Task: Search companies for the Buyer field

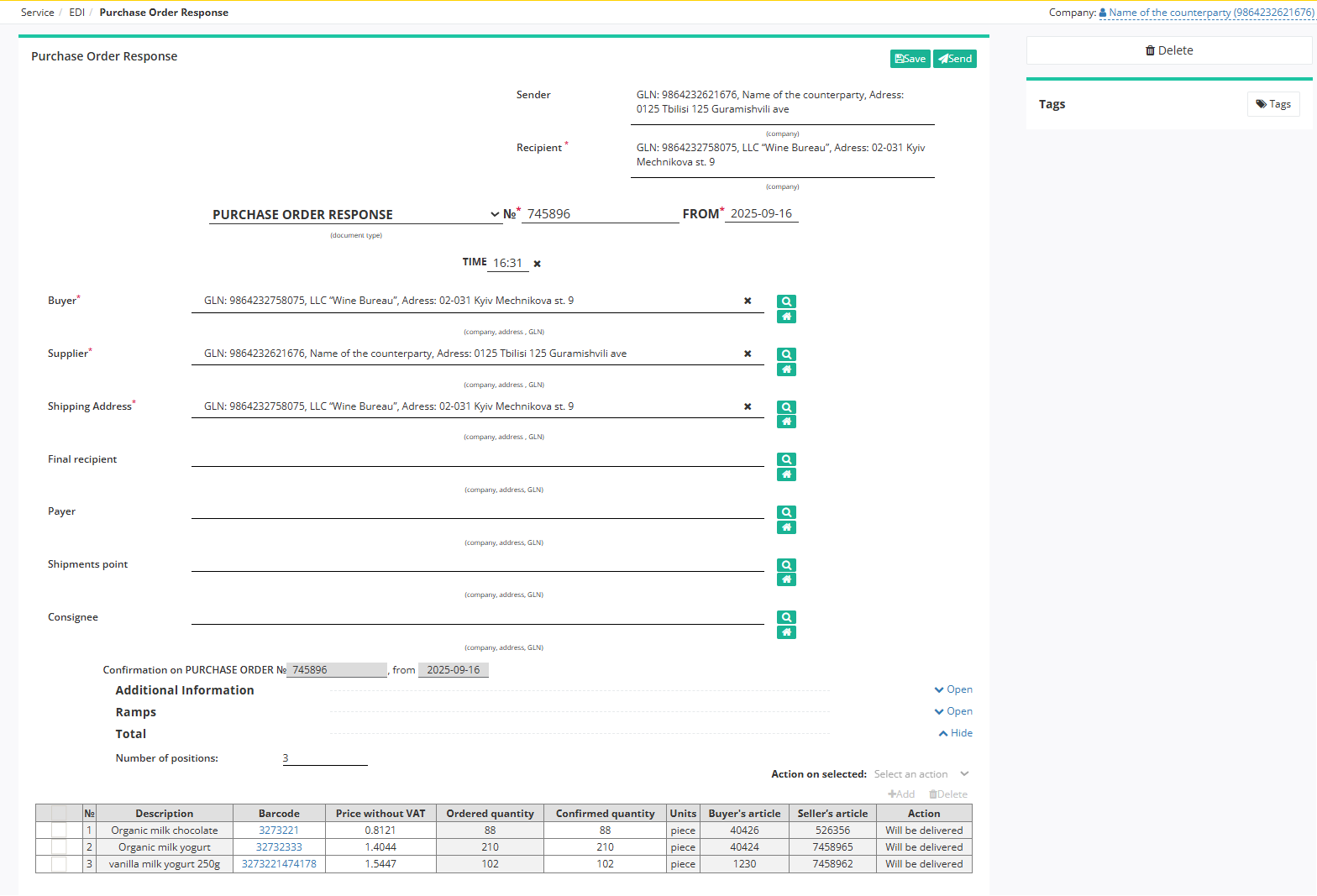Action: [x=786, y=301]
